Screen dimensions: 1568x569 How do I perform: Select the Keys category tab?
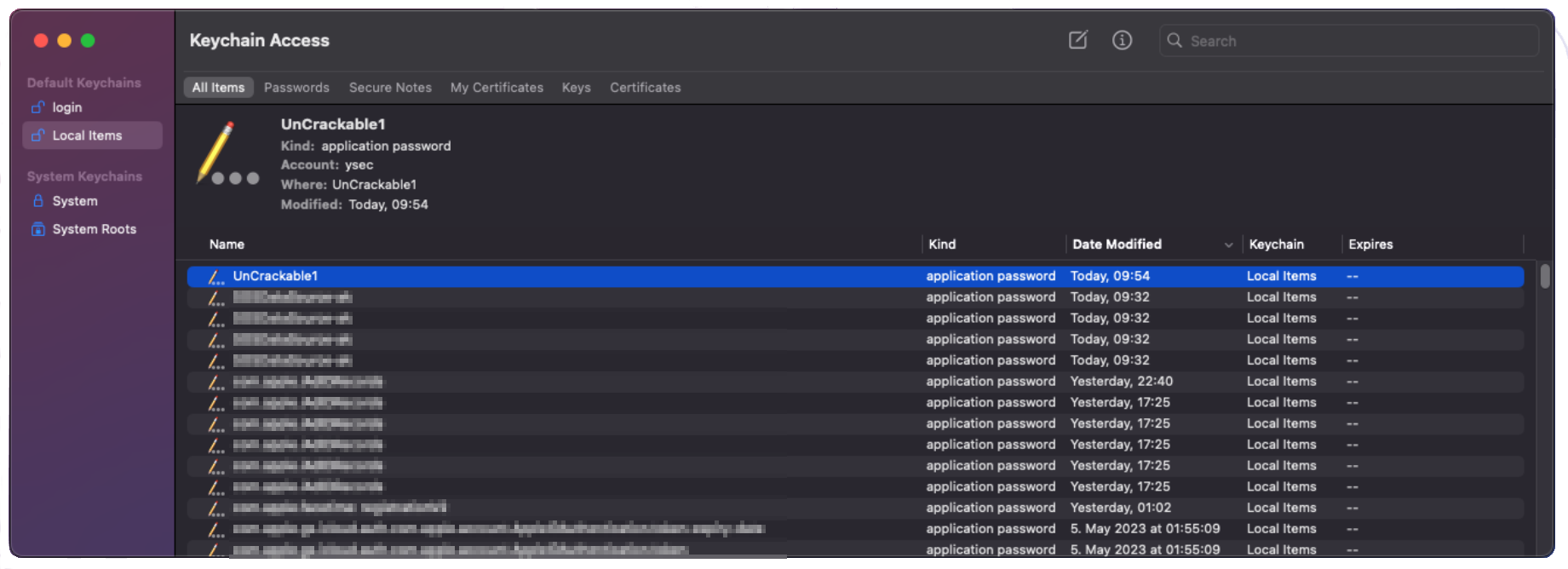576,88
